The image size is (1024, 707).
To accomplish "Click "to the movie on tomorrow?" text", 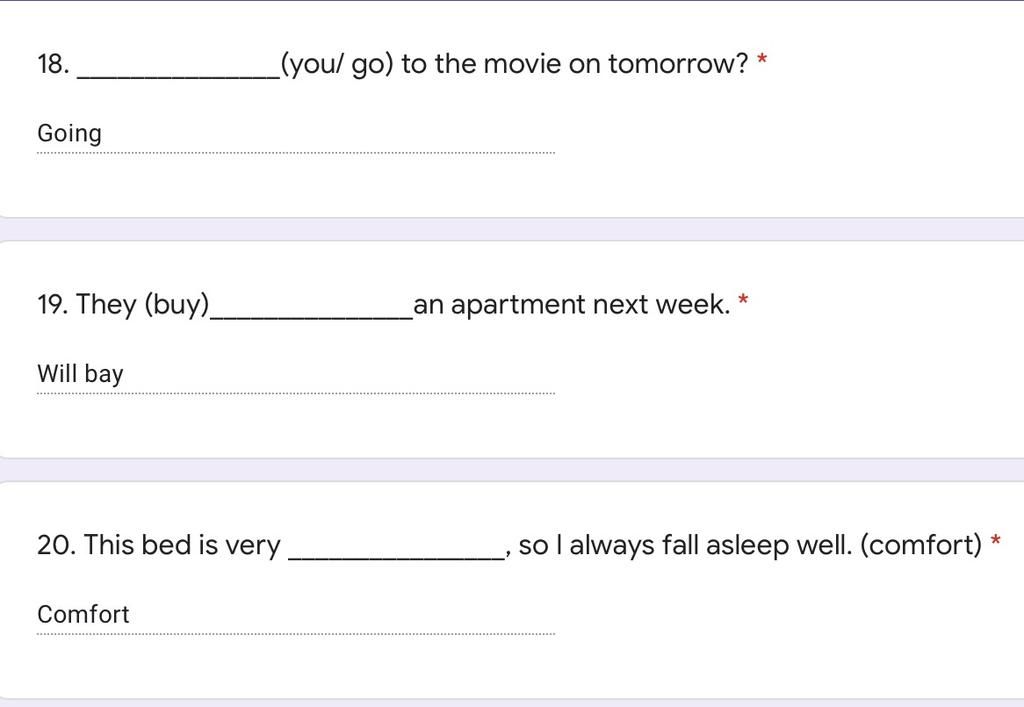I will pos(575,64).
